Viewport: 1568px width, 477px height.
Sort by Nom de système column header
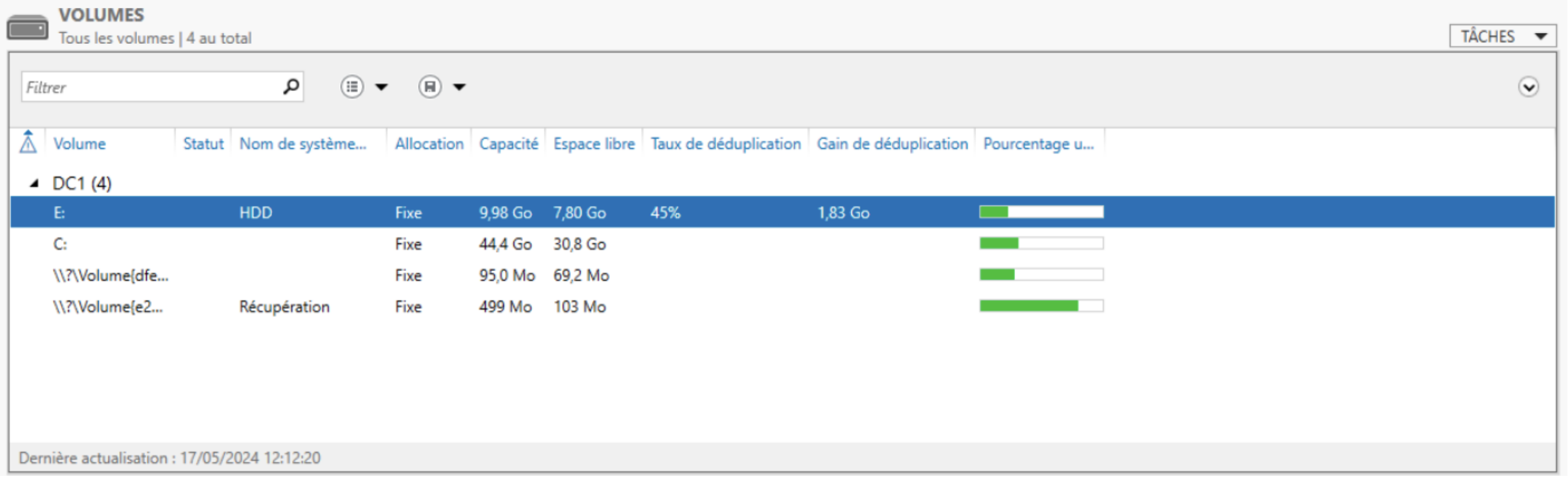tap(303, 144)
